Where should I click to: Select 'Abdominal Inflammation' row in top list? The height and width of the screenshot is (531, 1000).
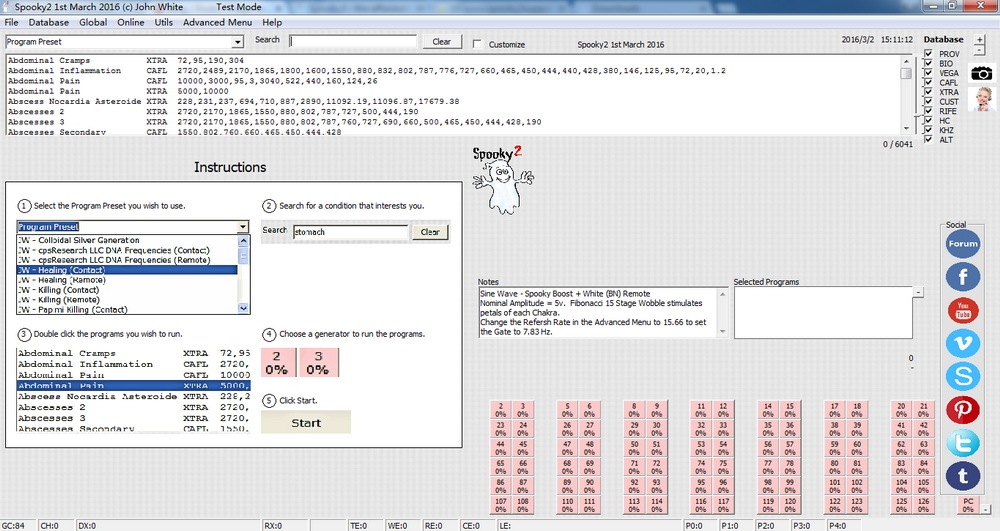point(453,71)
